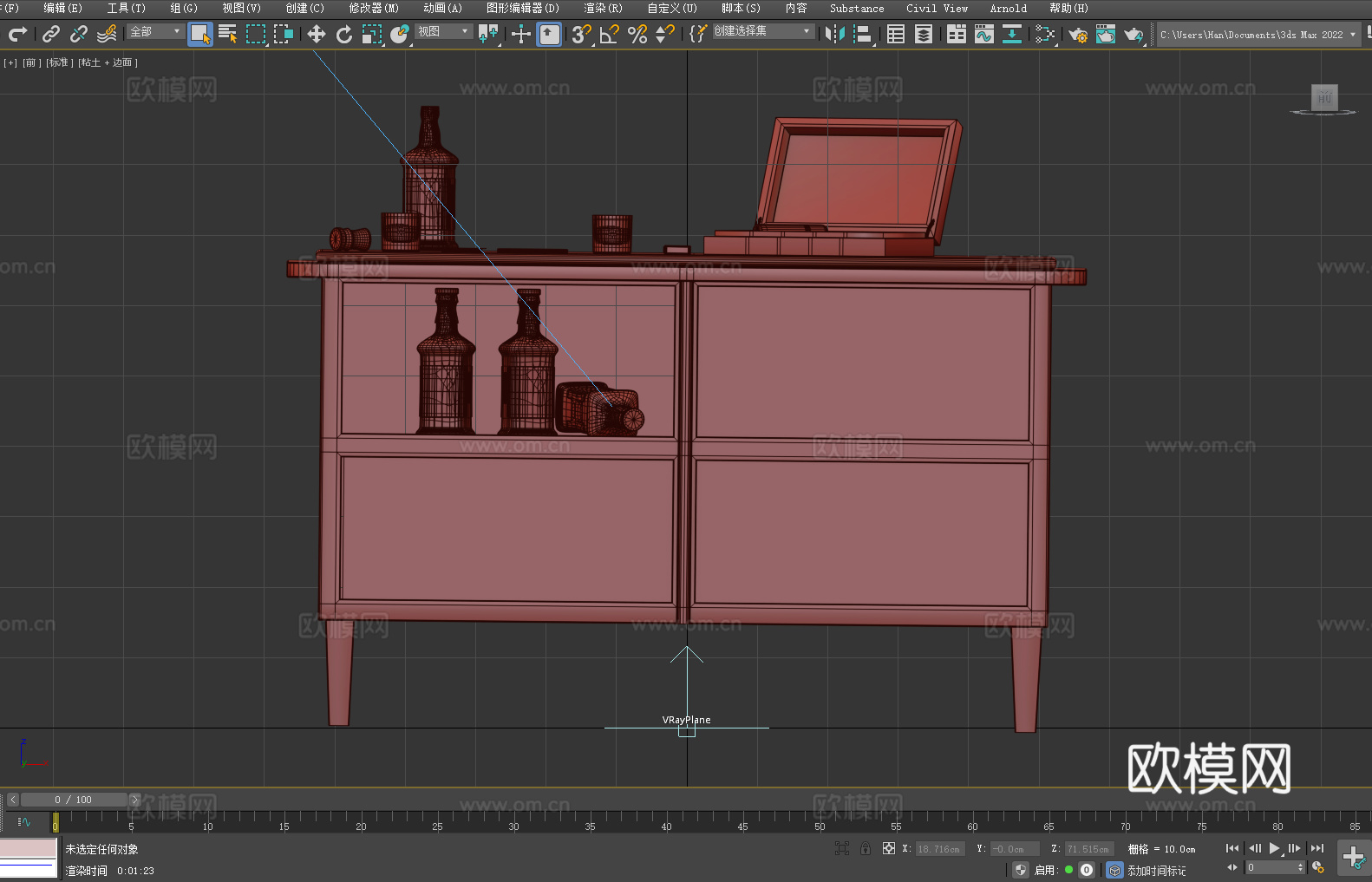1372x882 pixels.
Task: Click the X coordinate input field
Action: [x=939, y=849]
